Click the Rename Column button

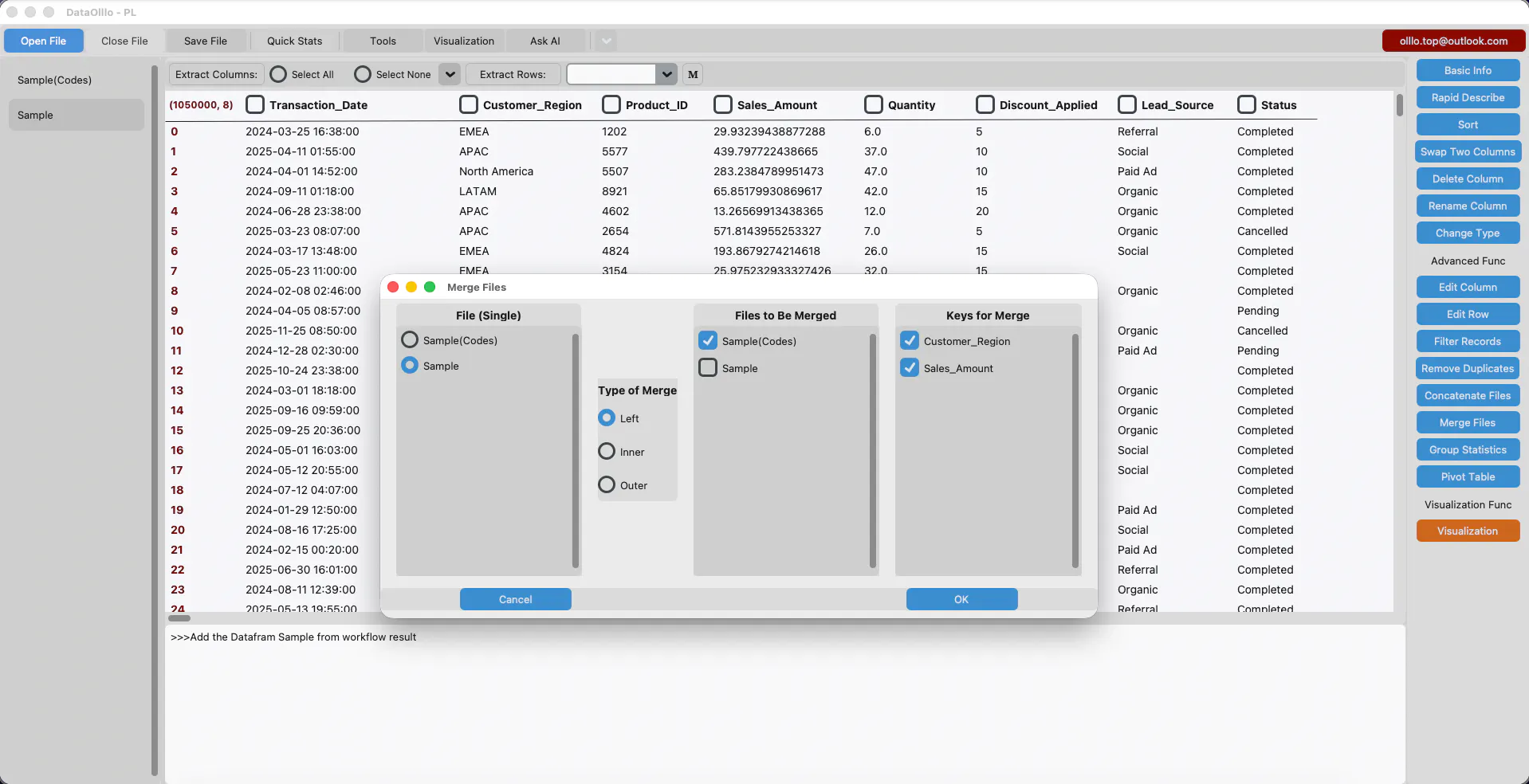(x=1468, y=206)
